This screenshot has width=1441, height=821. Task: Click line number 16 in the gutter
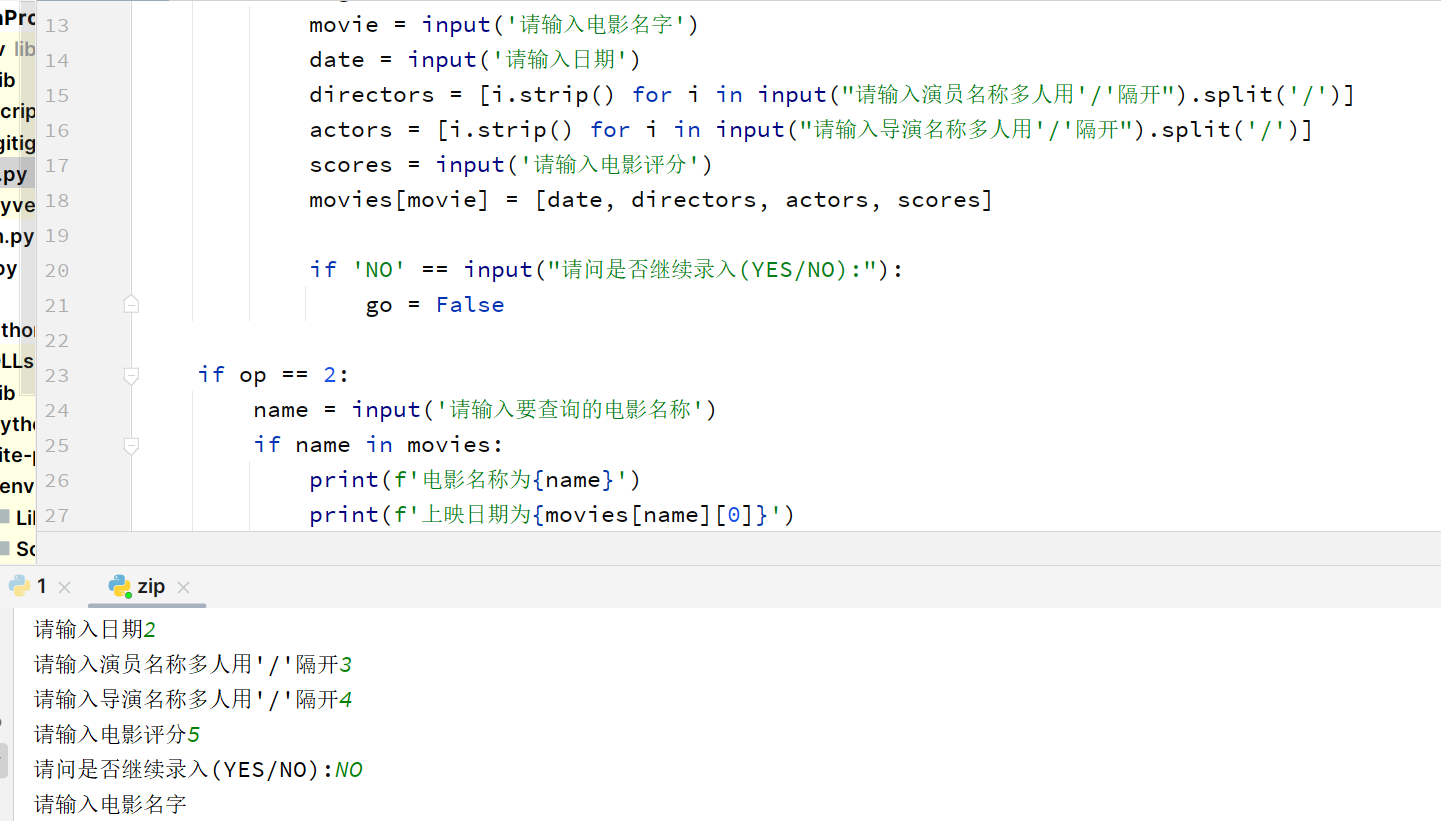click(x=57, y=130)
